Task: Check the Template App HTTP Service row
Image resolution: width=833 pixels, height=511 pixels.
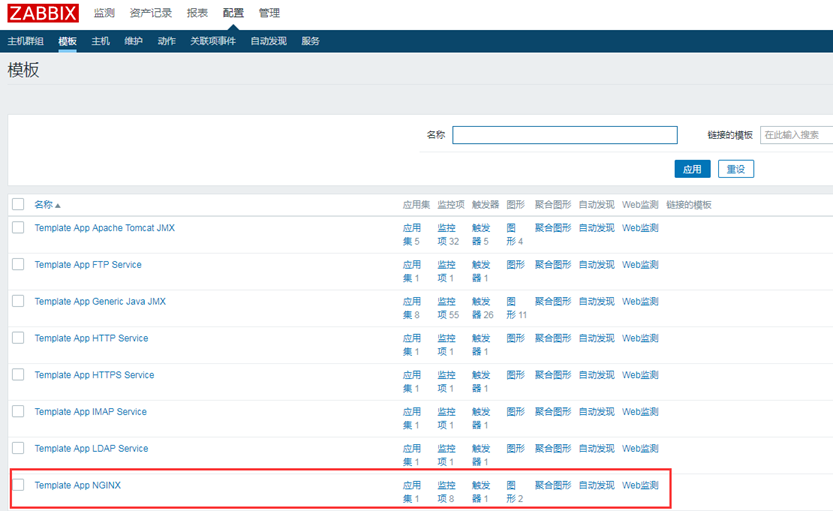Action: tap(18, 337)
